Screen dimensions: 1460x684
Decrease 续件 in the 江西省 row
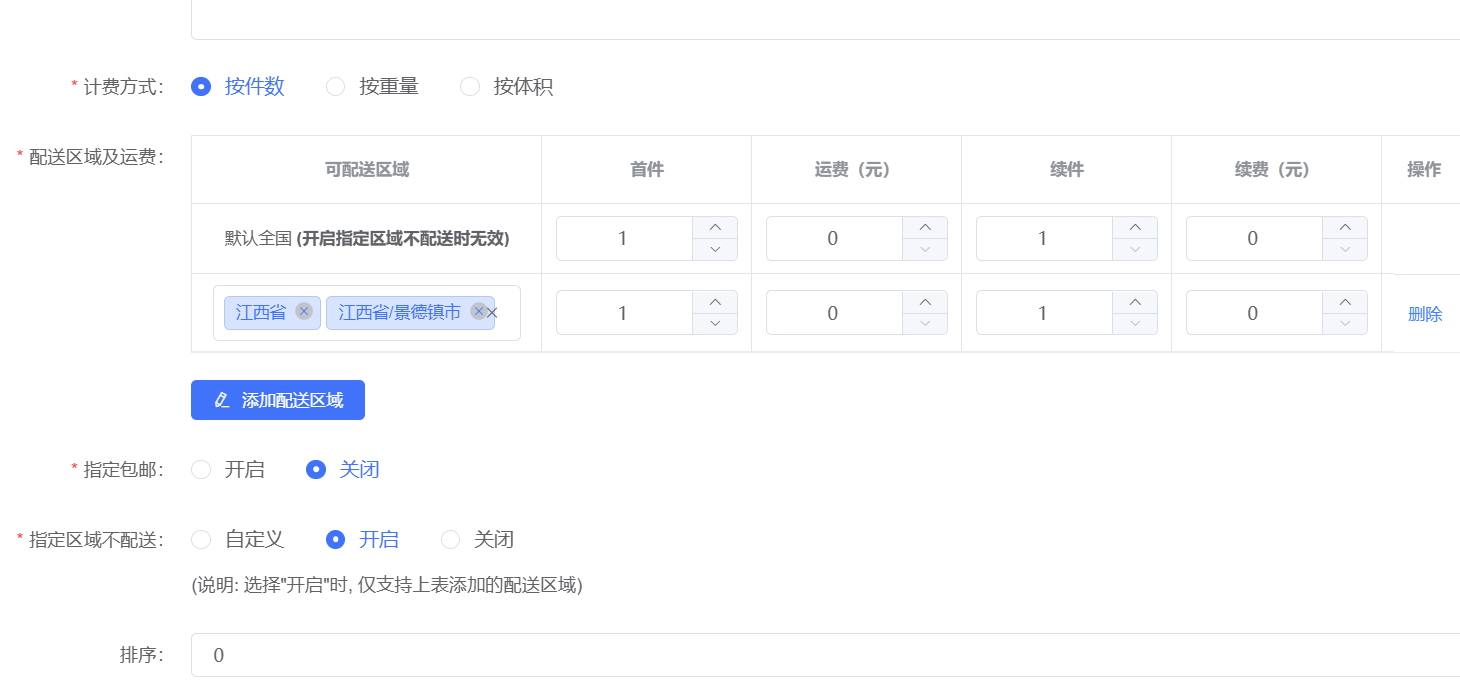click(x=1135, y=324)
